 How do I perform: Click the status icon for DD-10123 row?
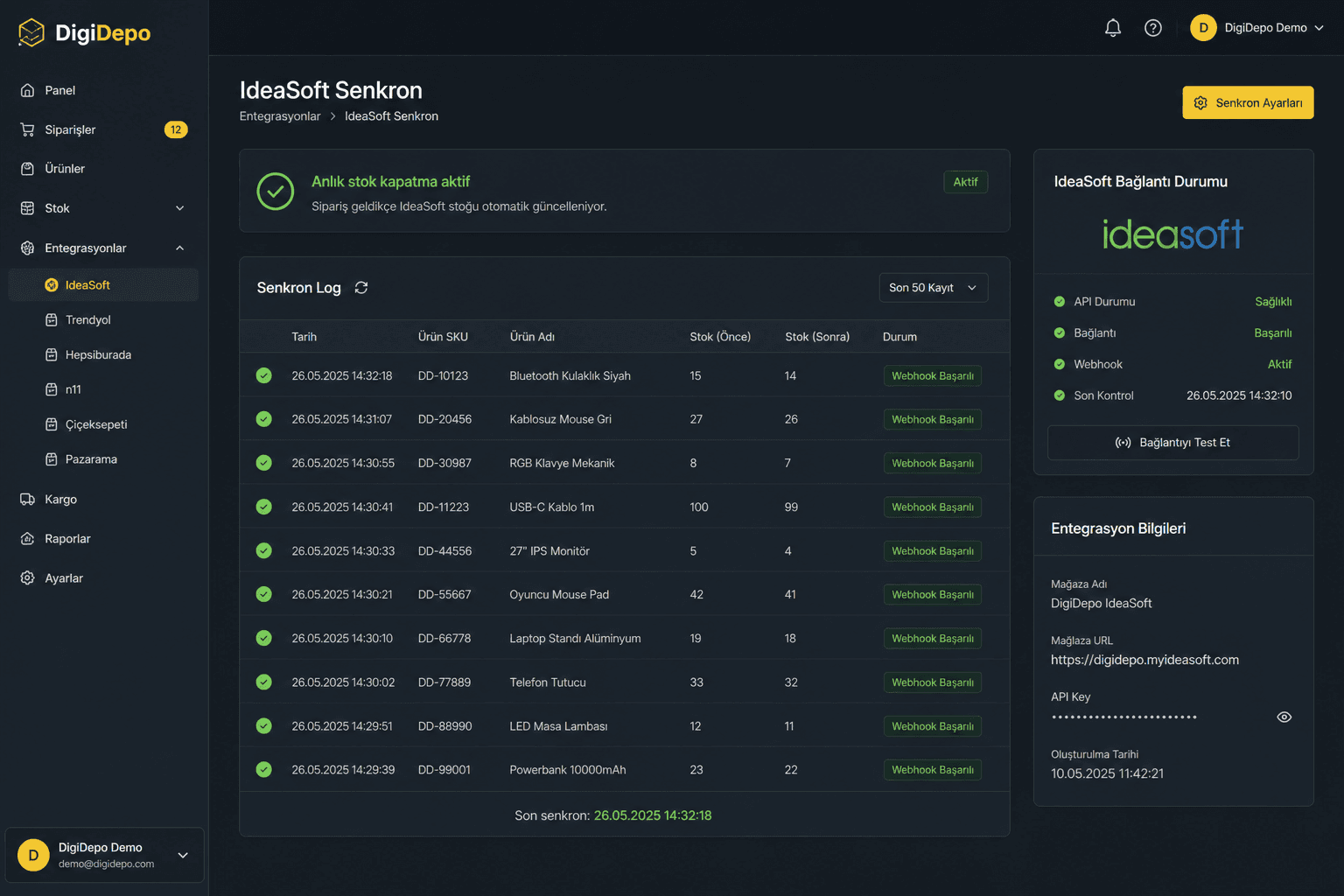[263, 375]
